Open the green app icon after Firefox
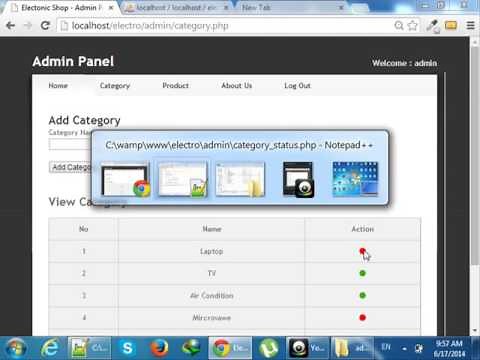 191,348
